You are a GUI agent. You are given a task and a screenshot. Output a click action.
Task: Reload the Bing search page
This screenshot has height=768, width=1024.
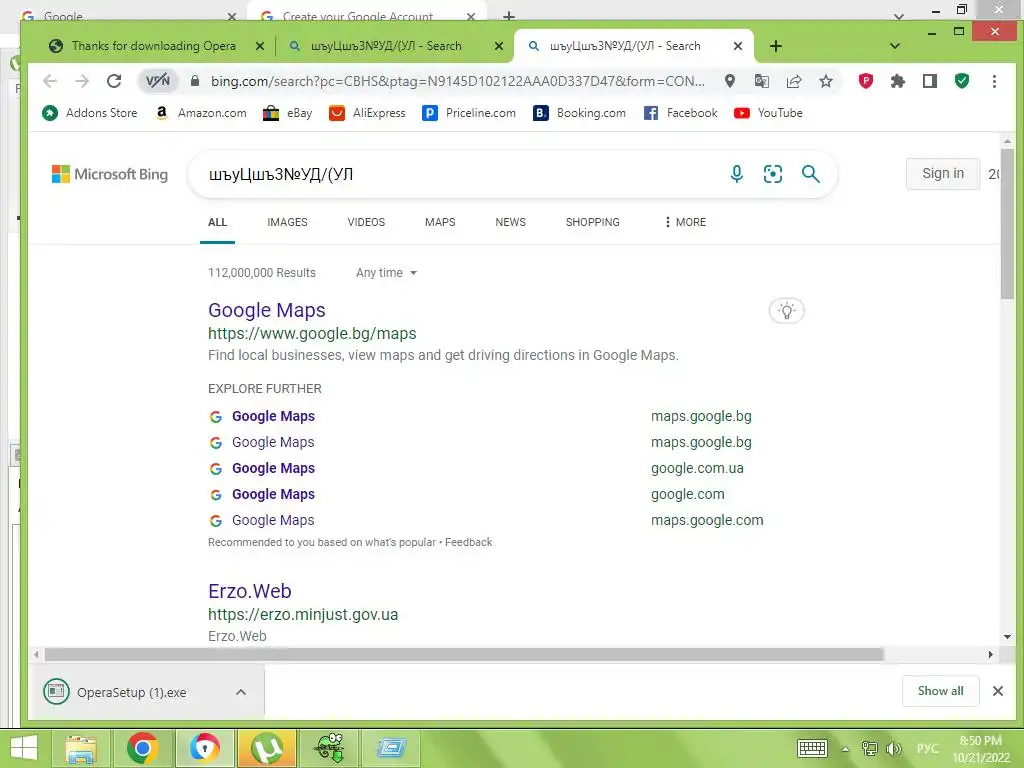point(114,81)
